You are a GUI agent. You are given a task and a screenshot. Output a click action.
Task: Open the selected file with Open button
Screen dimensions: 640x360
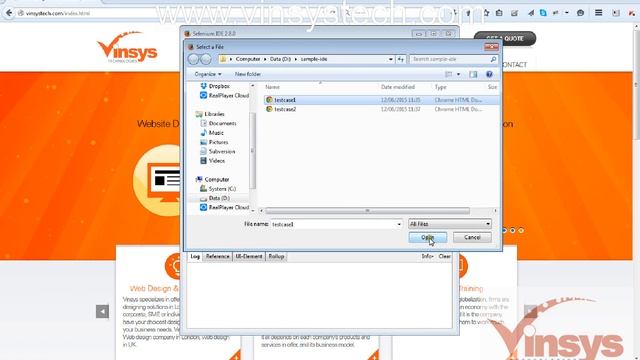(x=427, y=237)
